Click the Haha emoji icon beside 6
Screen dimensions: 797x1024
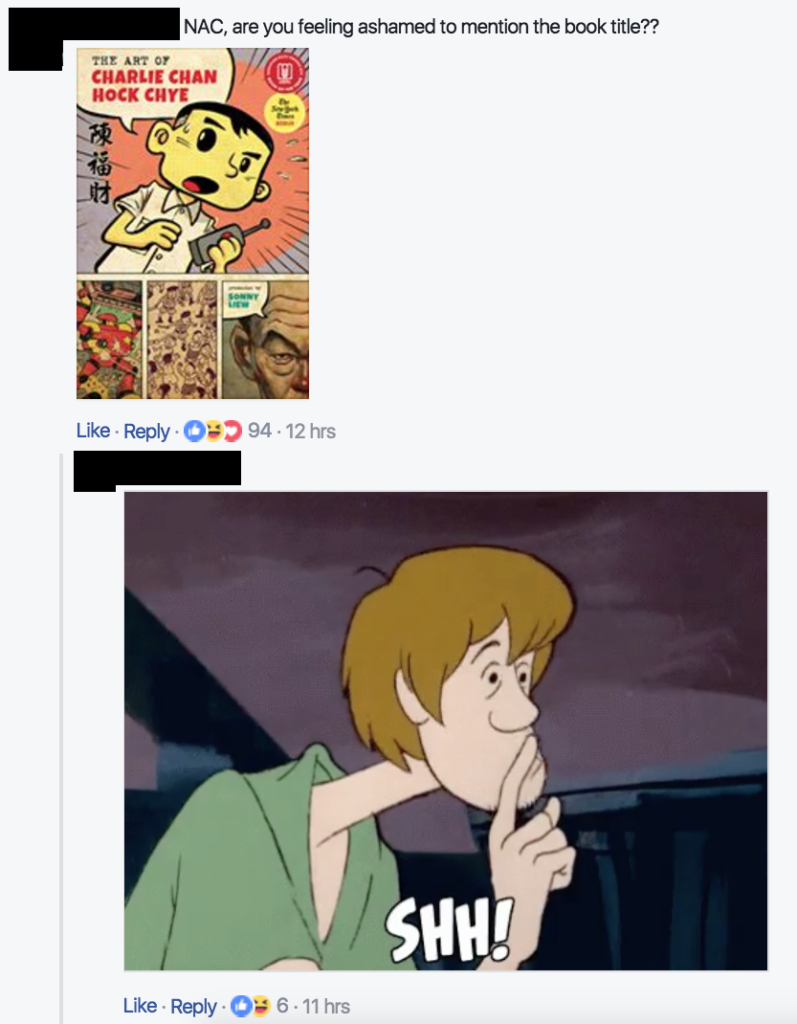[x=261, y=1006]
